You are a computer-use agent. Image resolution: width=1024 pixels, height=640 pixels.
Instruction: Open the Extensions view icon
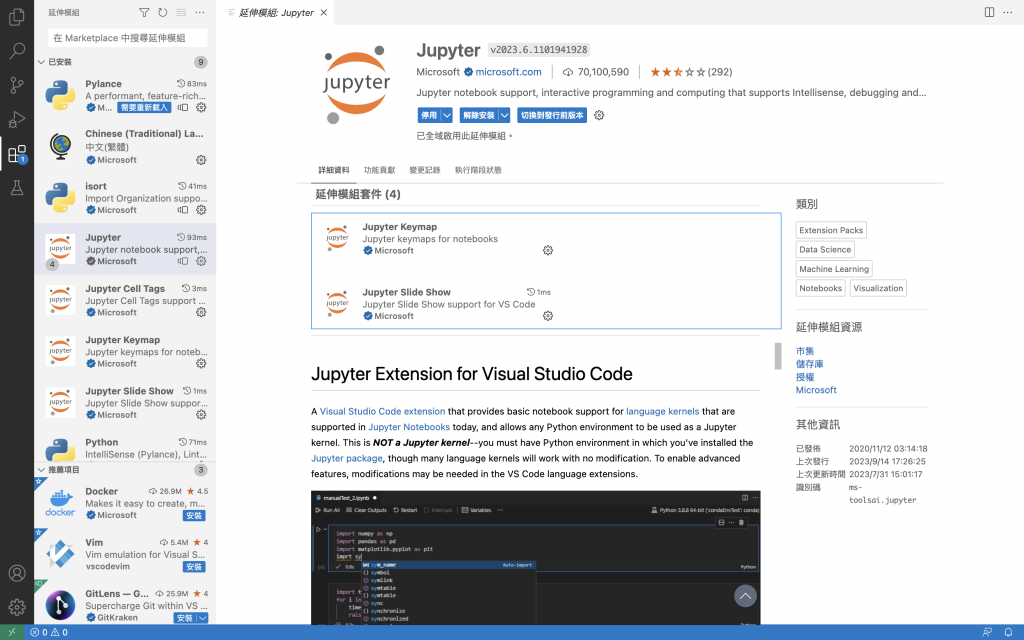click(x=17, y=154)
